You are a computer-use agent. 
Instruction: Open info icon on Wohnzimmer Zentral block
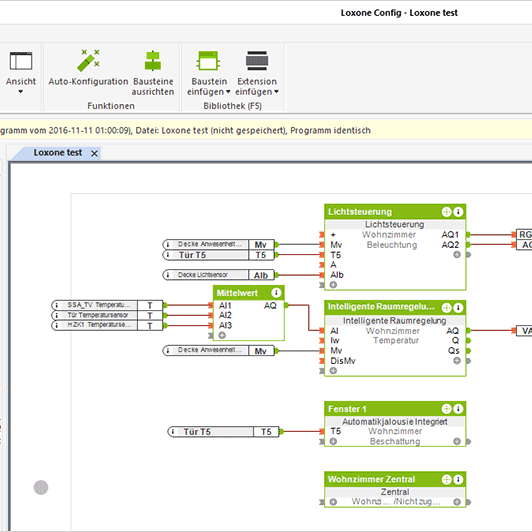click(458, 479)
